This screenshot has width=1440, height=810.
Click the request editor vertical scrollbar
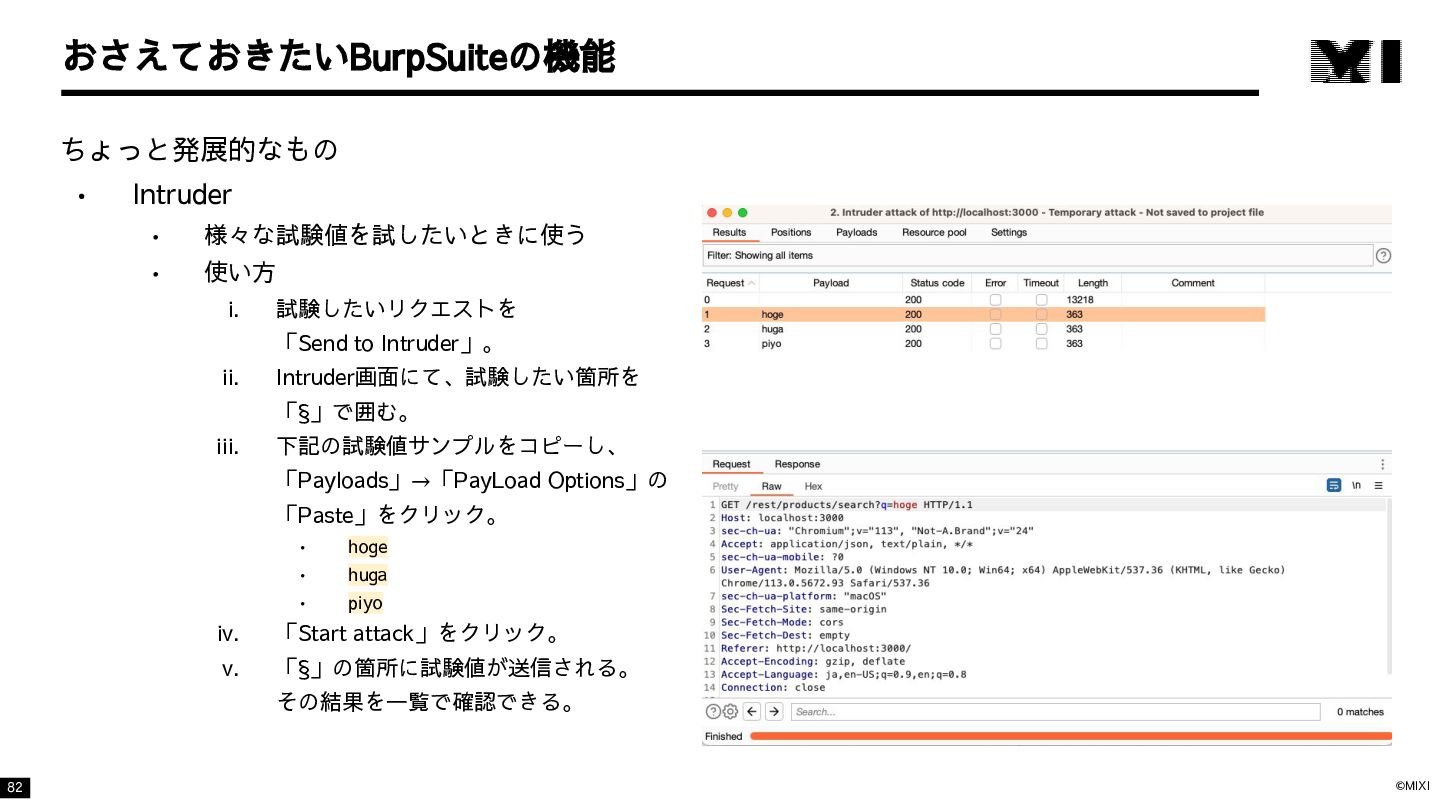1389,585
